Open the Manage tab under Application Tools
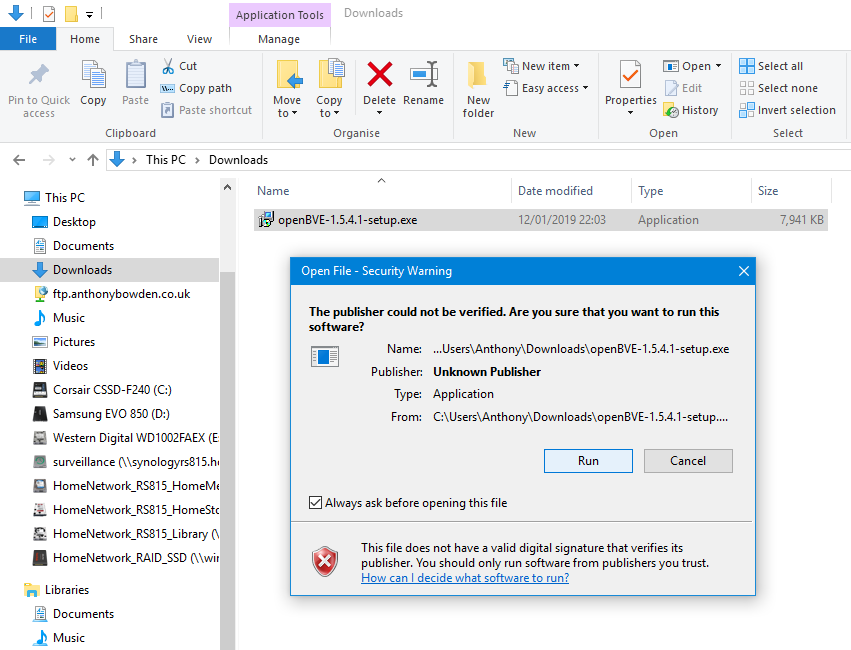Viewport: 851px width, 650px height. click(279, 38)
